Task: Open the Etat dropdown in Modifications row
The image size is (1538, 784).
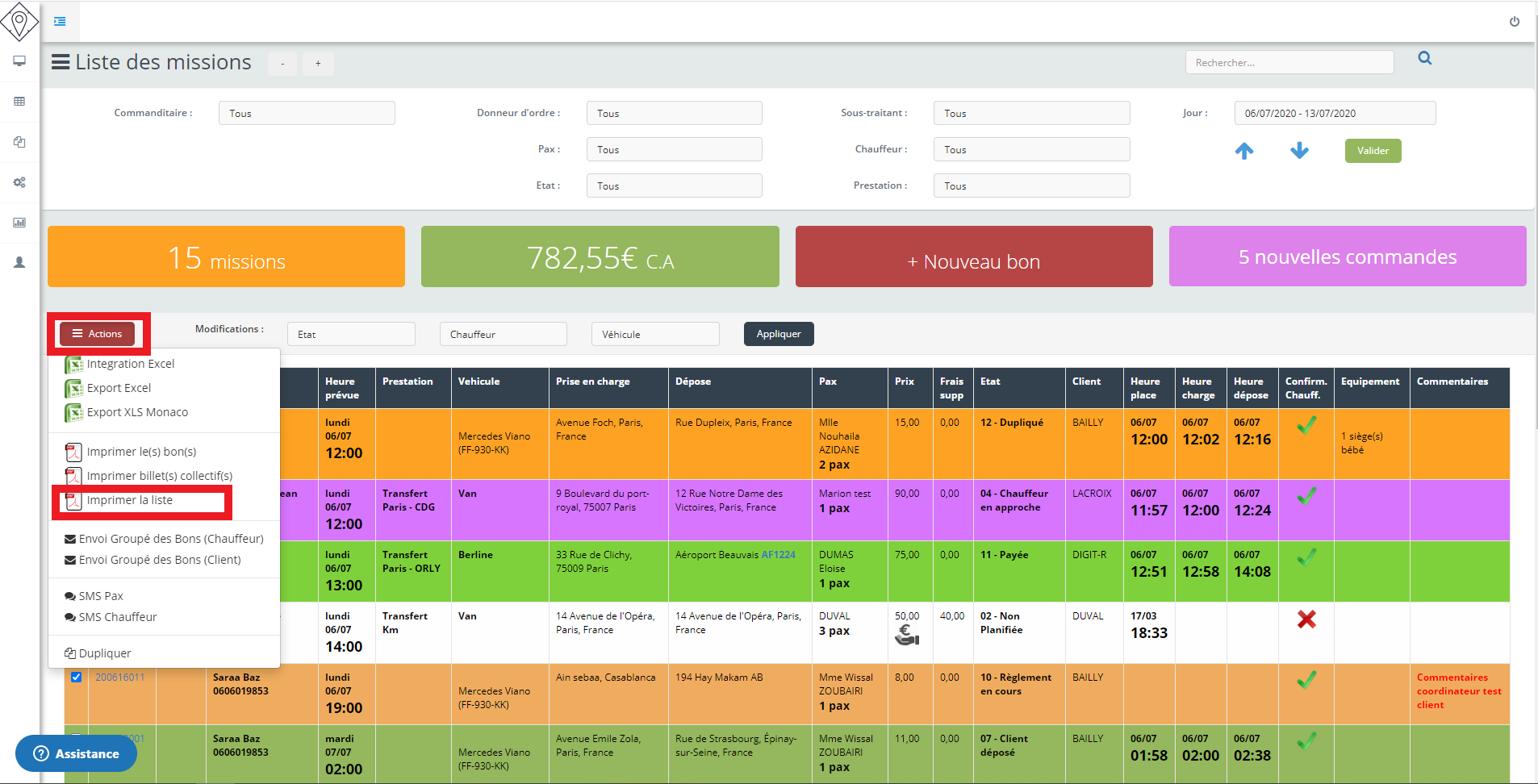Action: (351, 334)
